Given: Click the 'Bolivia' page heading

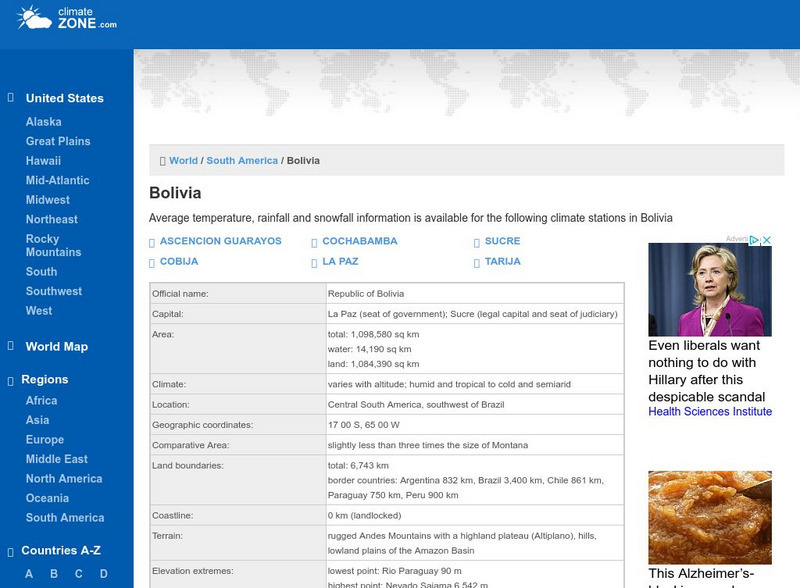Looking at the screenshot, I should [175, 193].
